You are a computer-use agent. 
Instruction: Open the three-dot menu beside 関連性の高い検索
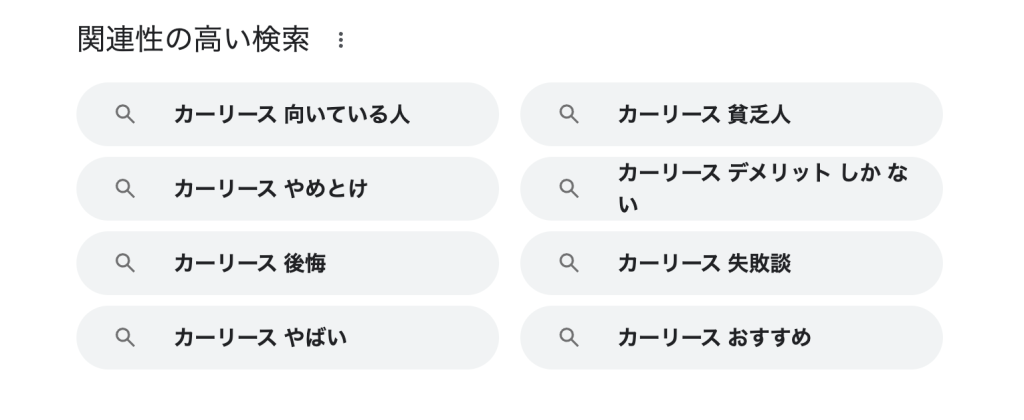click(340, 40)
